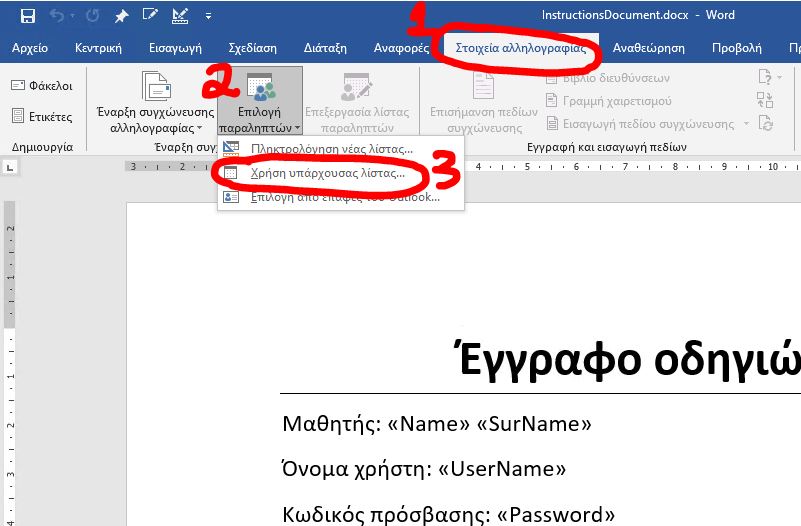Select the Στοιχεία αλληλογραφίας tab
The image size is (801, 526).
[x=521, y=48]
